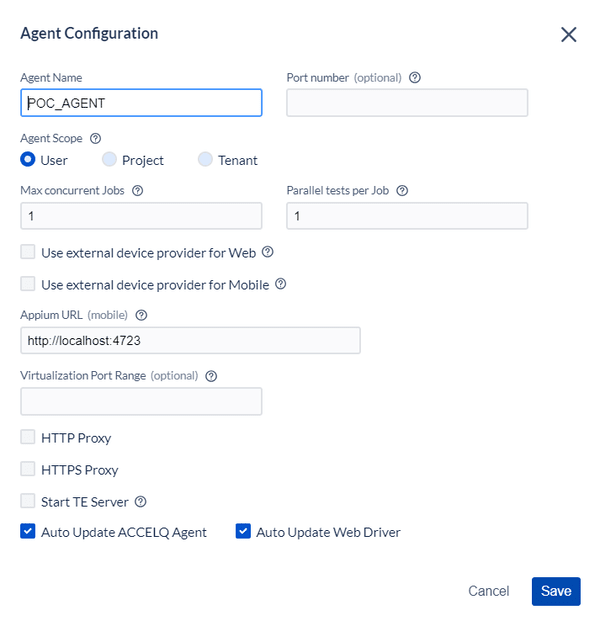Focus the Appium URL text field

(x=190, y=341)
